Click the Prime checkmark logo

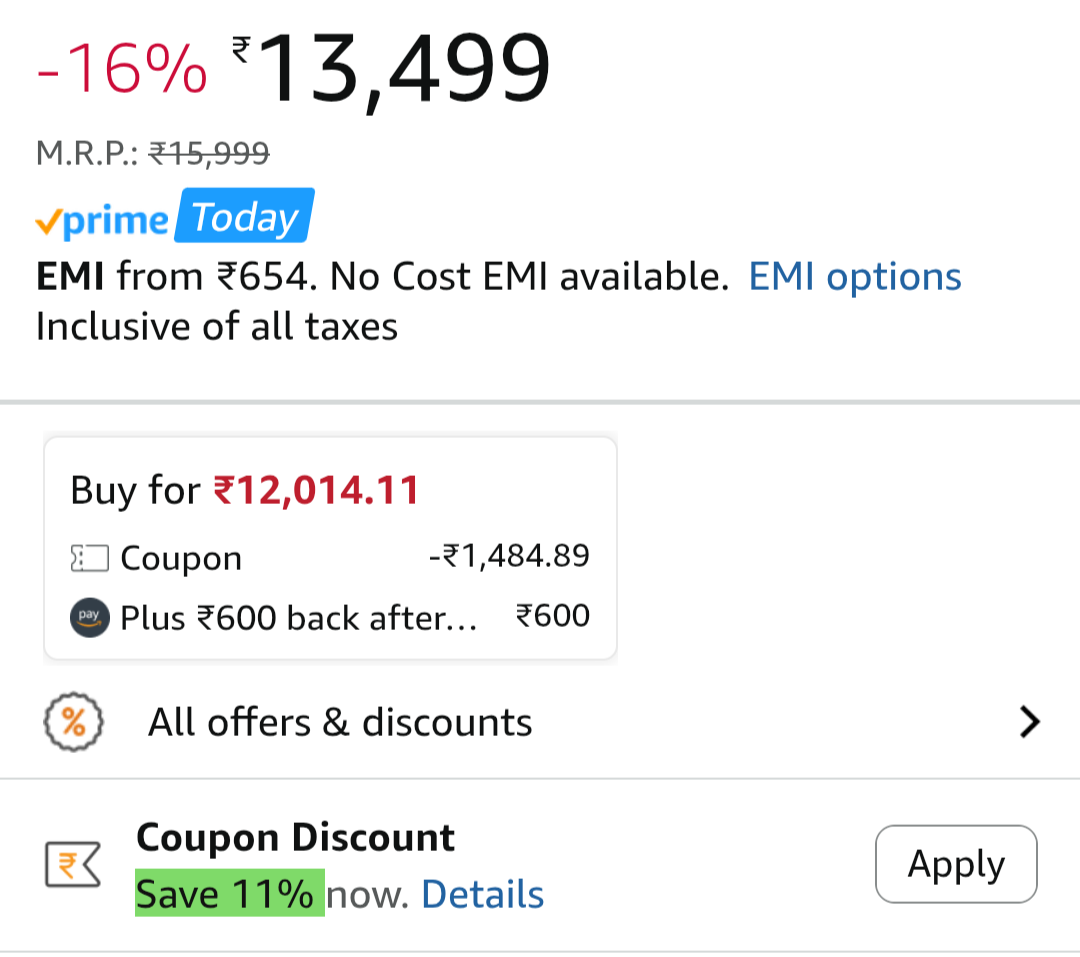pyautogui.click(x=101, y=221)
